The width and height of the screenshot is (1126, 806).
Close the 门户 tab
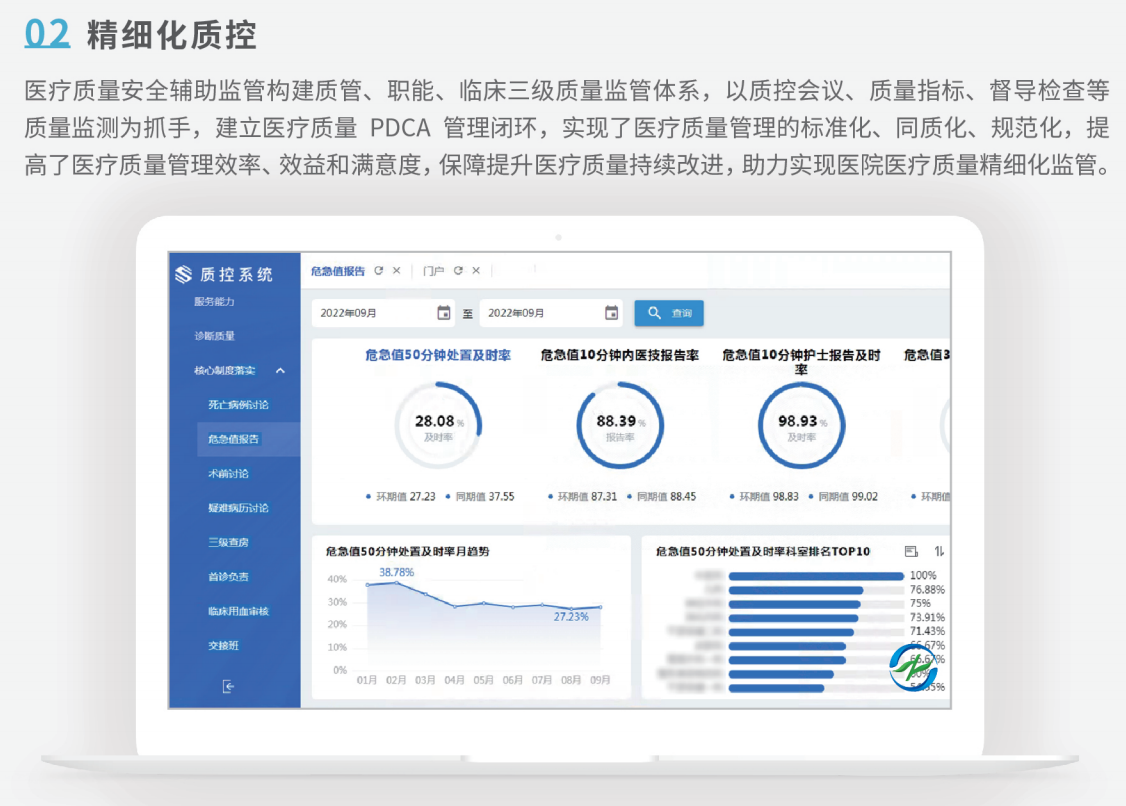click(x=476, y=271)
